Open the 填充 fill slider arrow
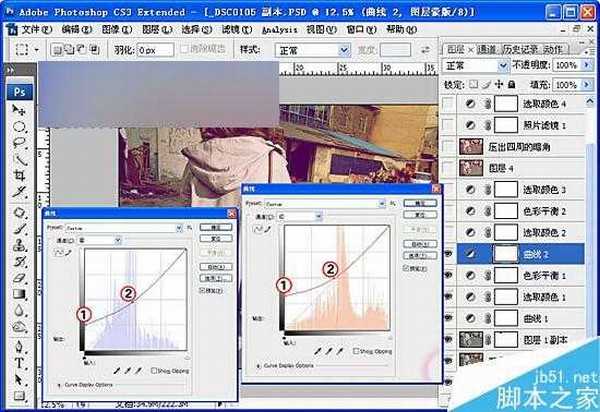The height and width of the screenshot is (412, 600). 587,85
